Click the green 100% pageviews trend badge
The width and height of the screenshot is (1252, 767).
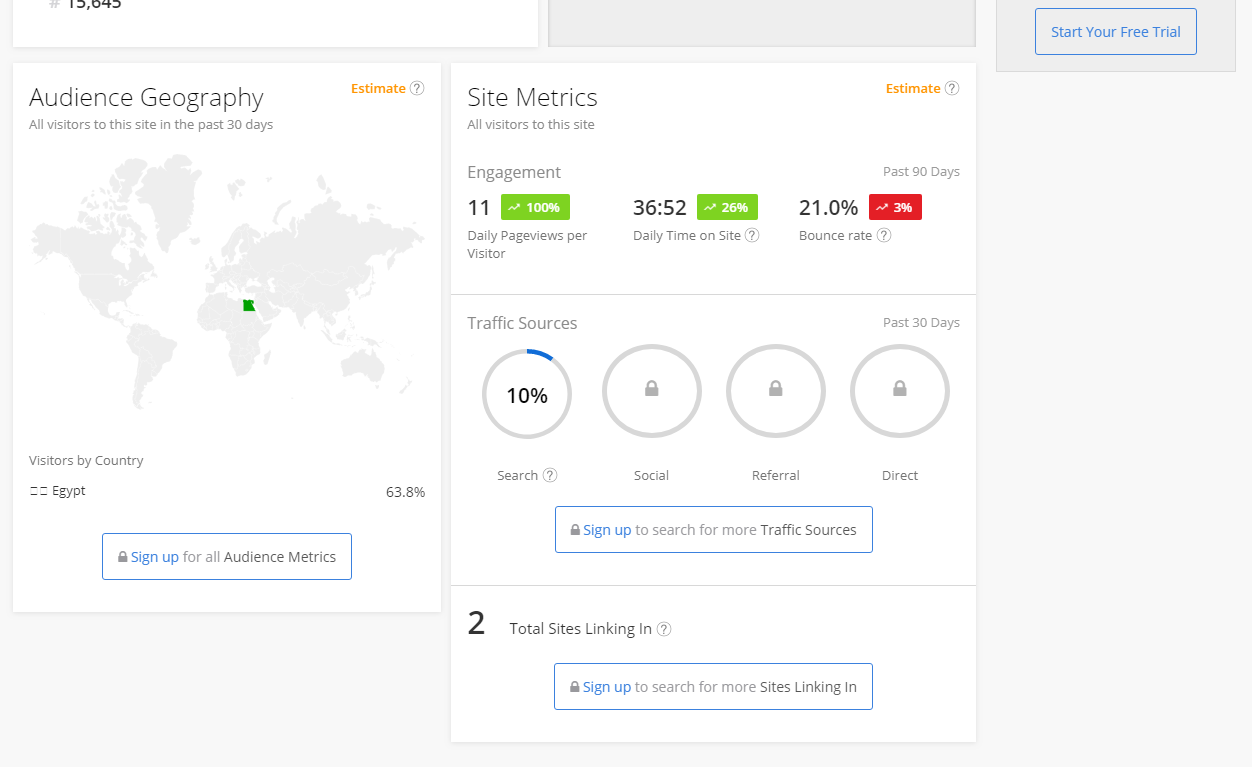click(535, 207)
